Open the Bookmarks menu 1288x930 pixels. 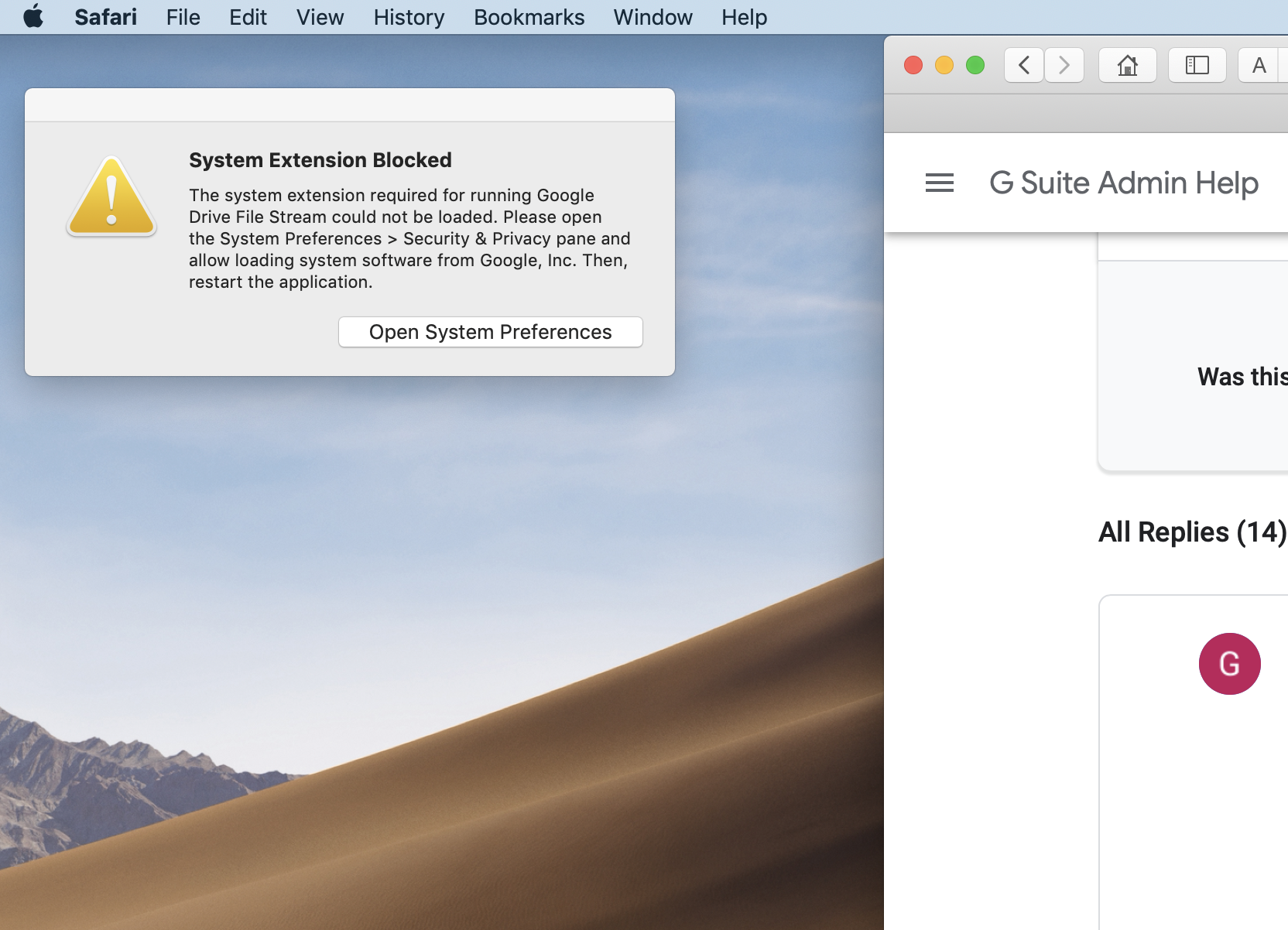(529, 17)
